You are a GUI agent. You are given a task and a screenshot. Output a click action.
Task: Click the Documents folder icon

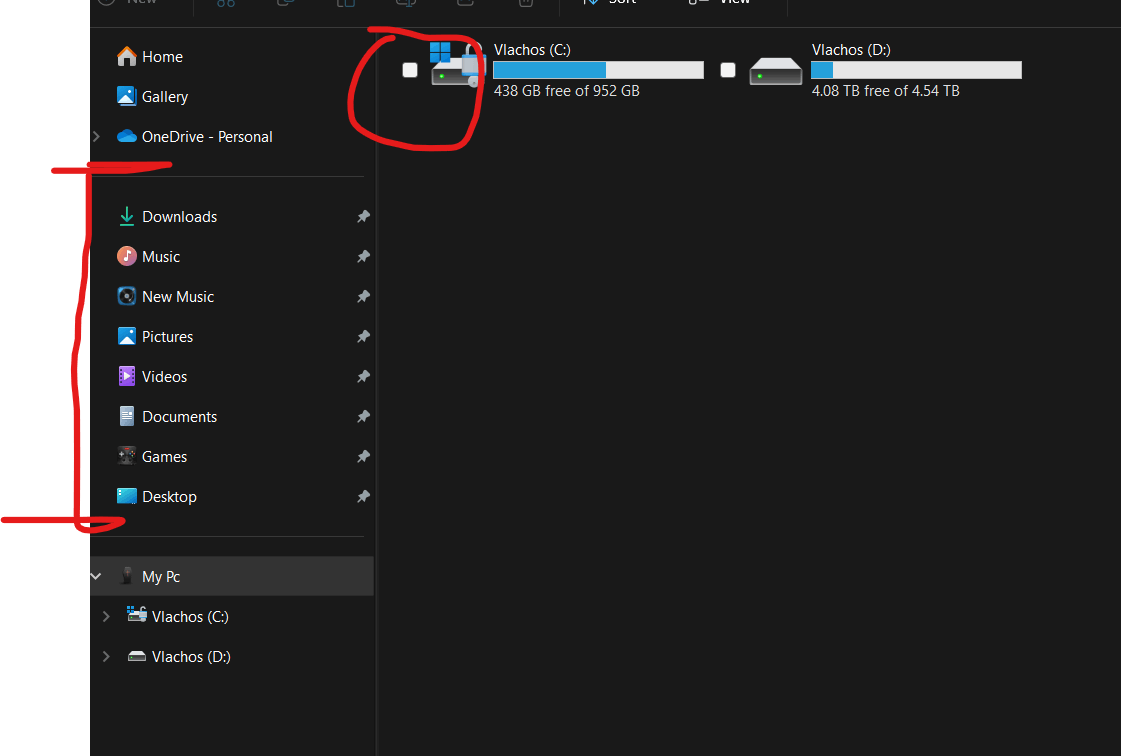[127, 416]
